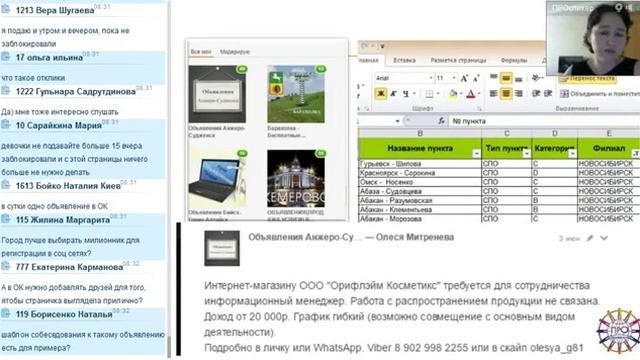Apply the fill color bucket
Viewport: 640px width, 360px height.
[x=453, y=94]
